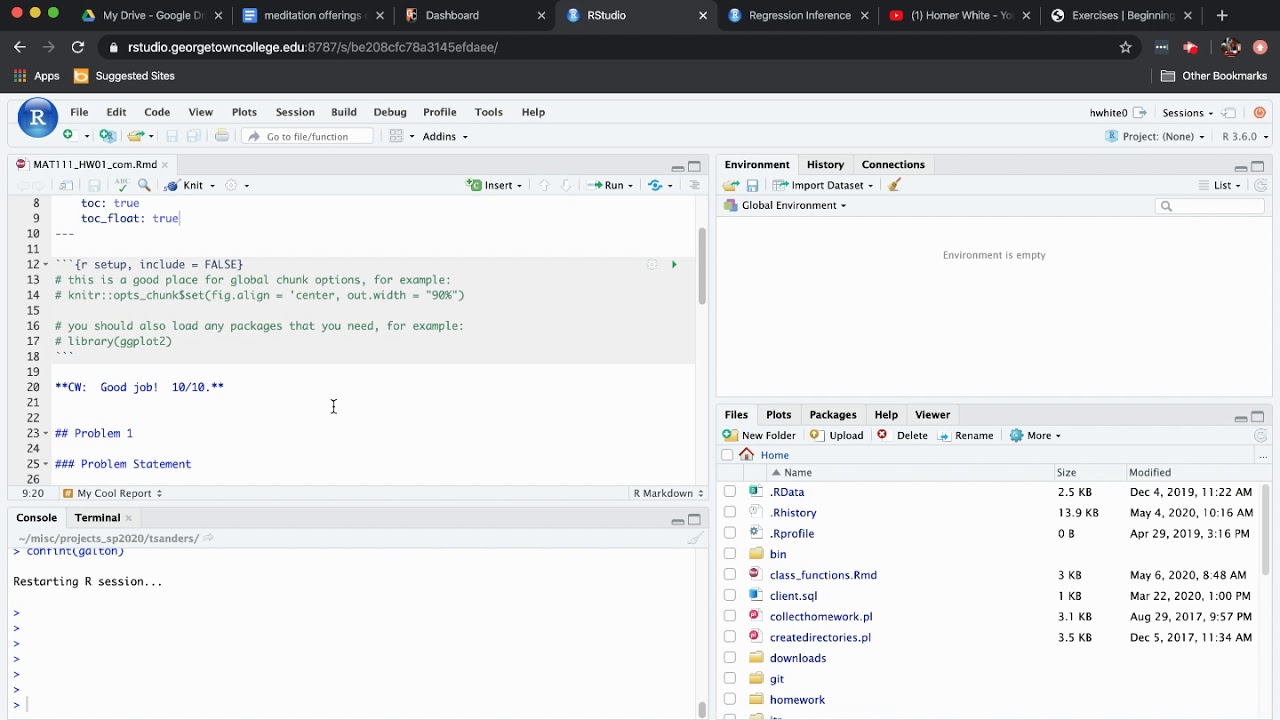
Task: Click the sign out icon beside hwhite0
Action: (x=1140, y=113)
